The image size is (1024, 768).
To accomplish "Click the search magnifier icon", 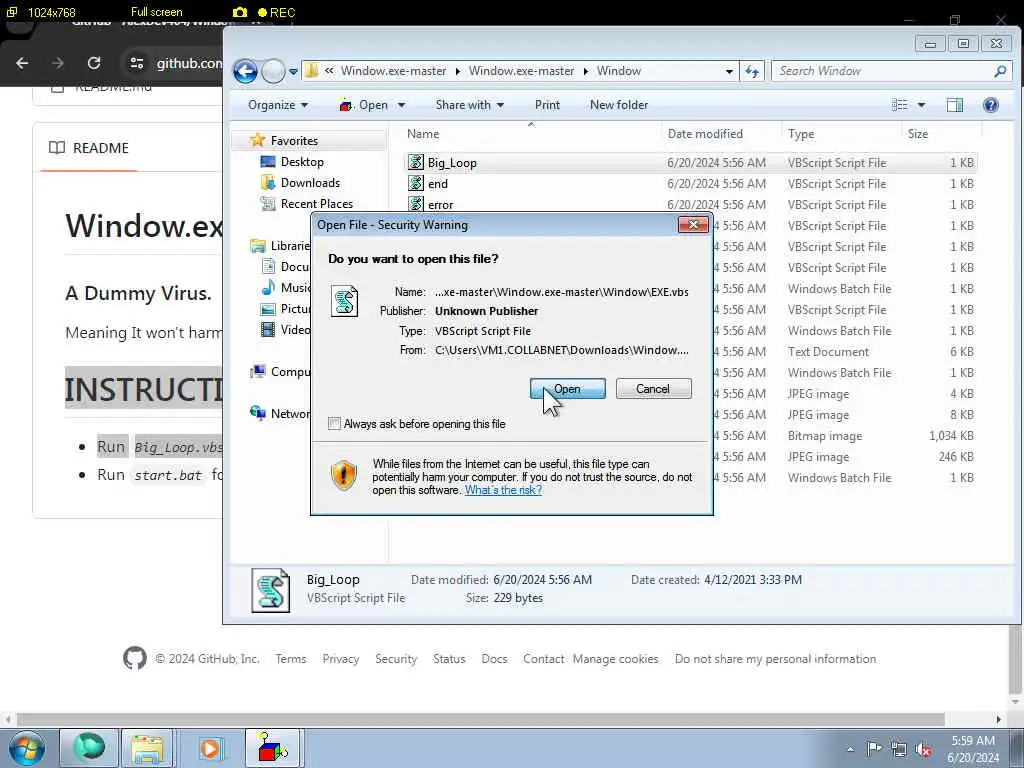I will [x=1000, y=71].
